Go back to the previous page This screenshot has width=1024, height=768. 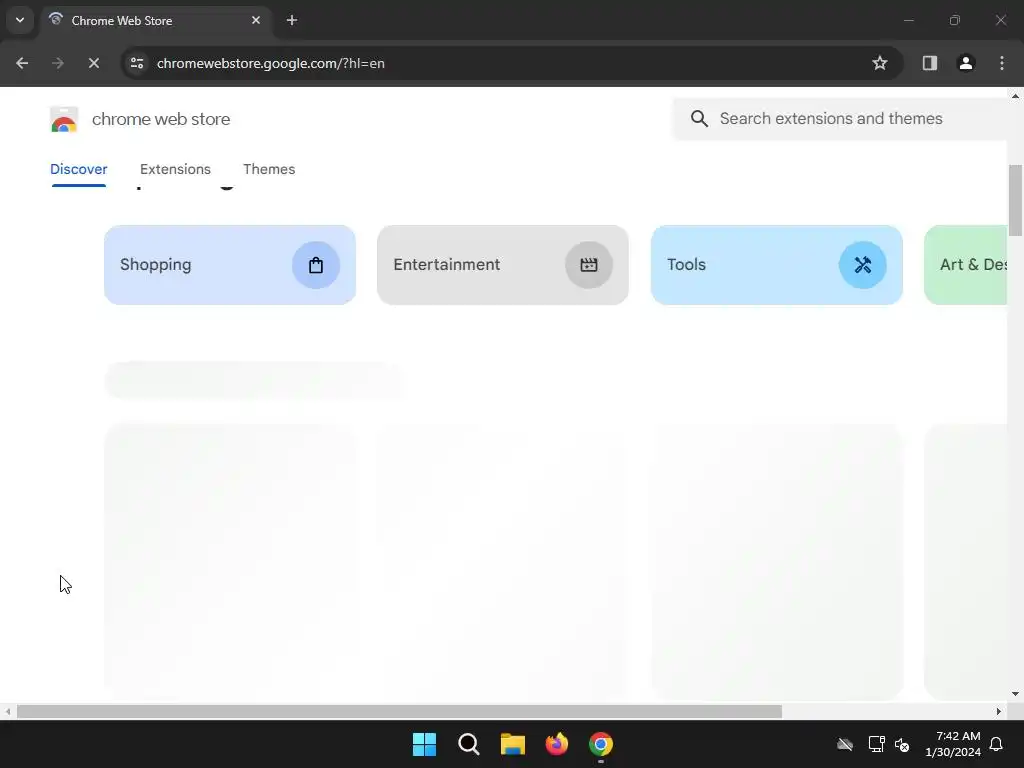pyautogui.click(x=22, y=63)
